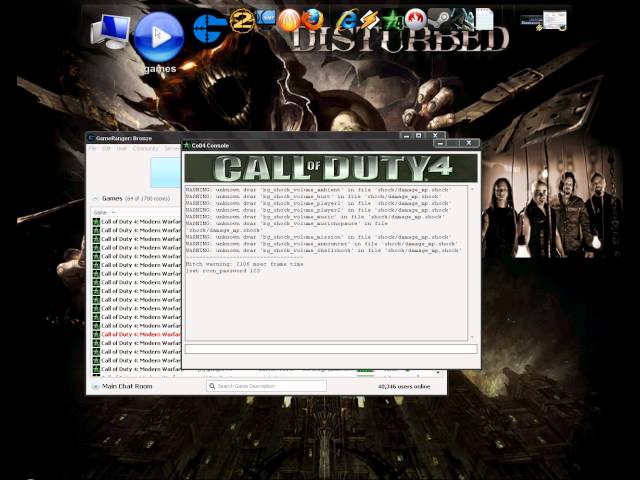Launch GameRanger from the dock icon
The width and height of the screenshot is (640, 480).
click(x=210, y=29)
